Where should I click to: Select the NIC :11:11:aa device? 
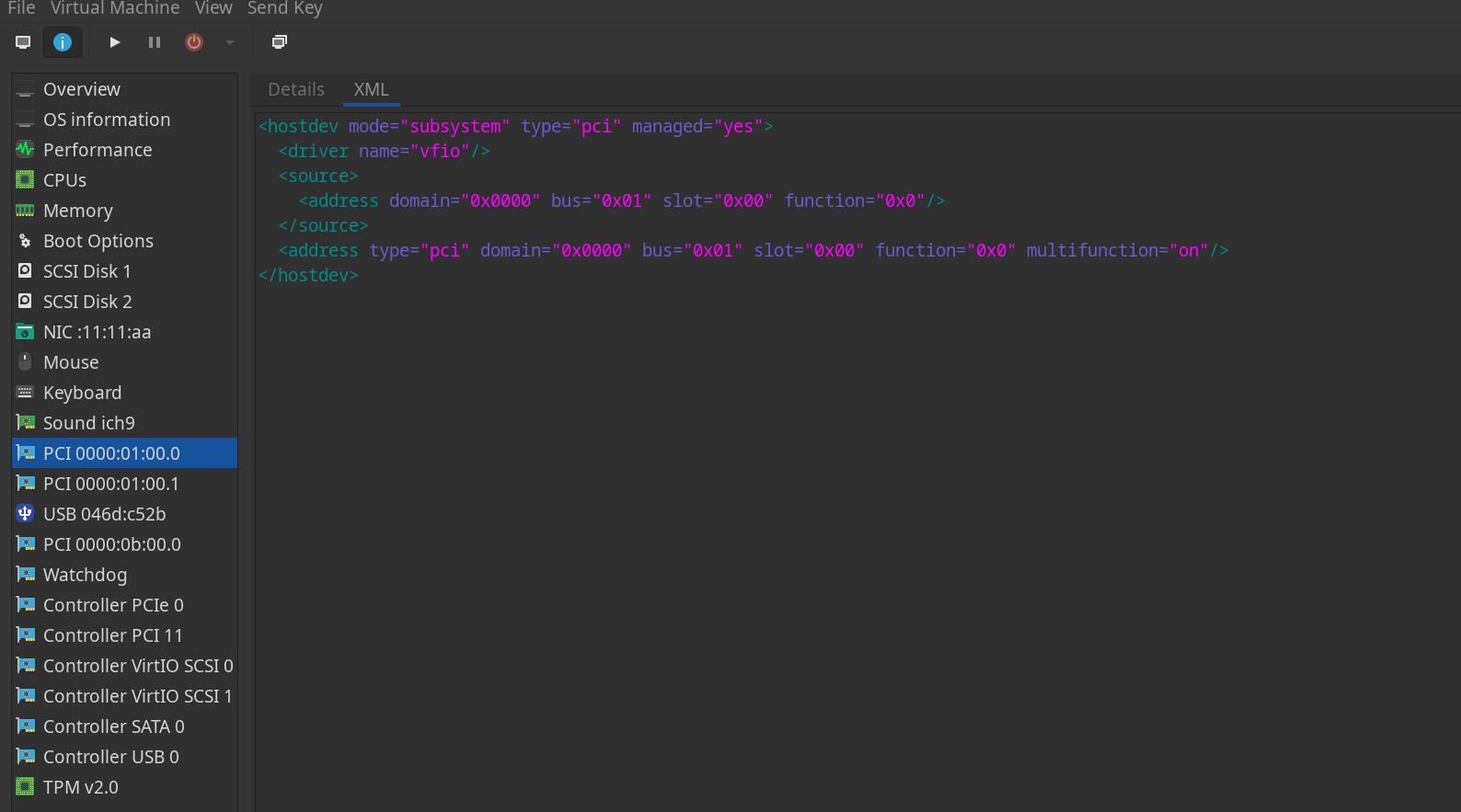click(97, 332)
